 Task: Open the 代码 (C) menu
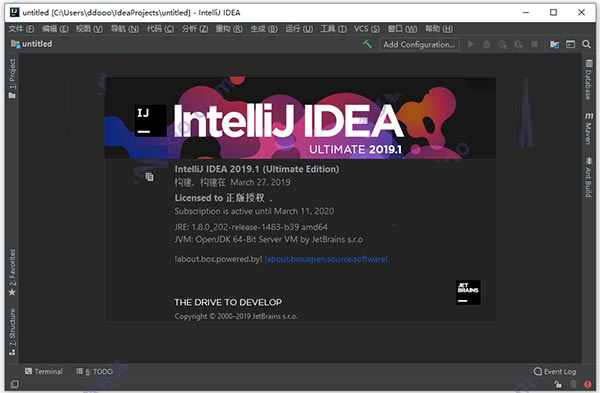(x=160, y=29)
